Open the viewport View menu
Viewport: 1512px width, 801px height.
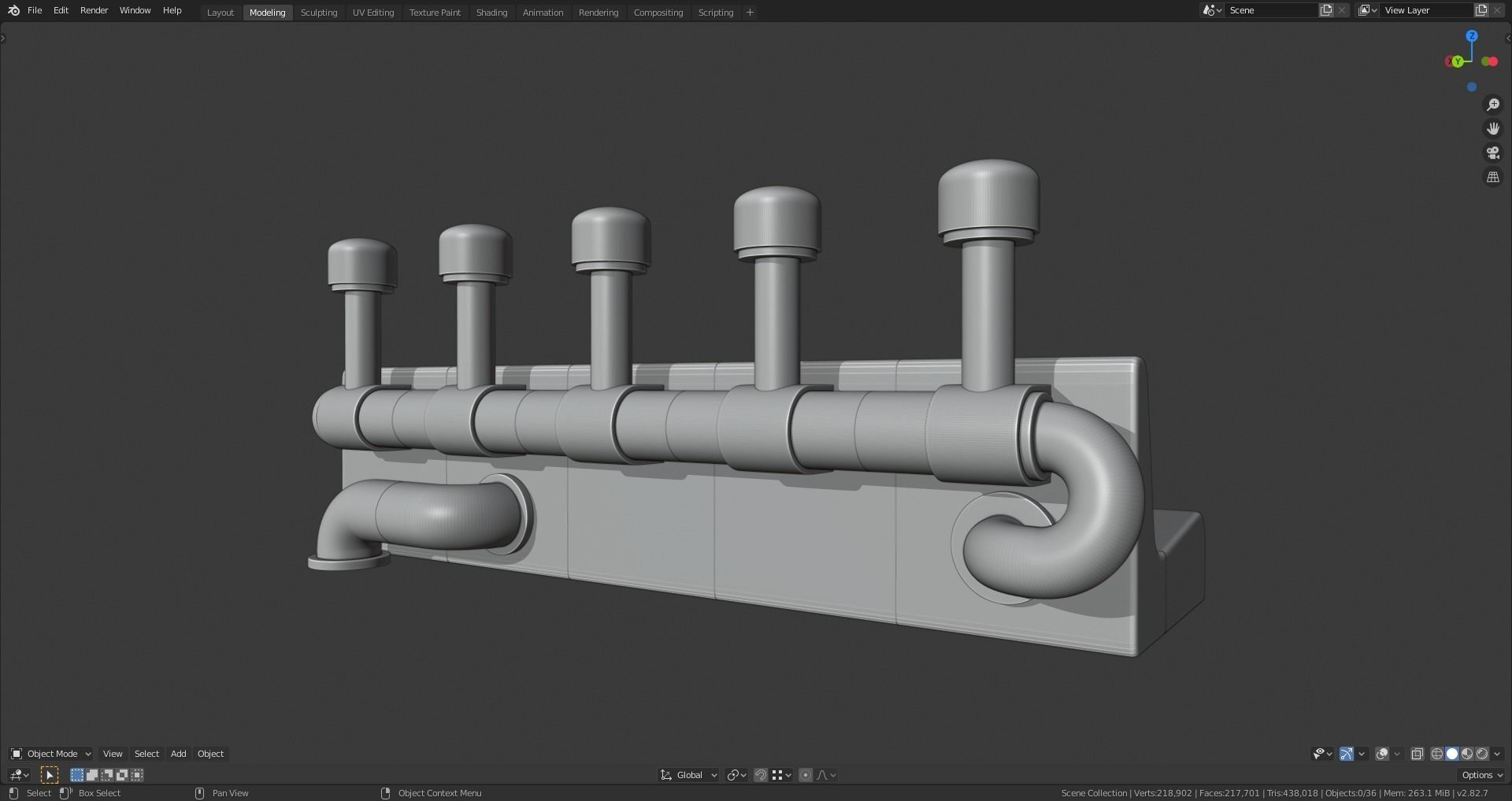tap(113, 754)
